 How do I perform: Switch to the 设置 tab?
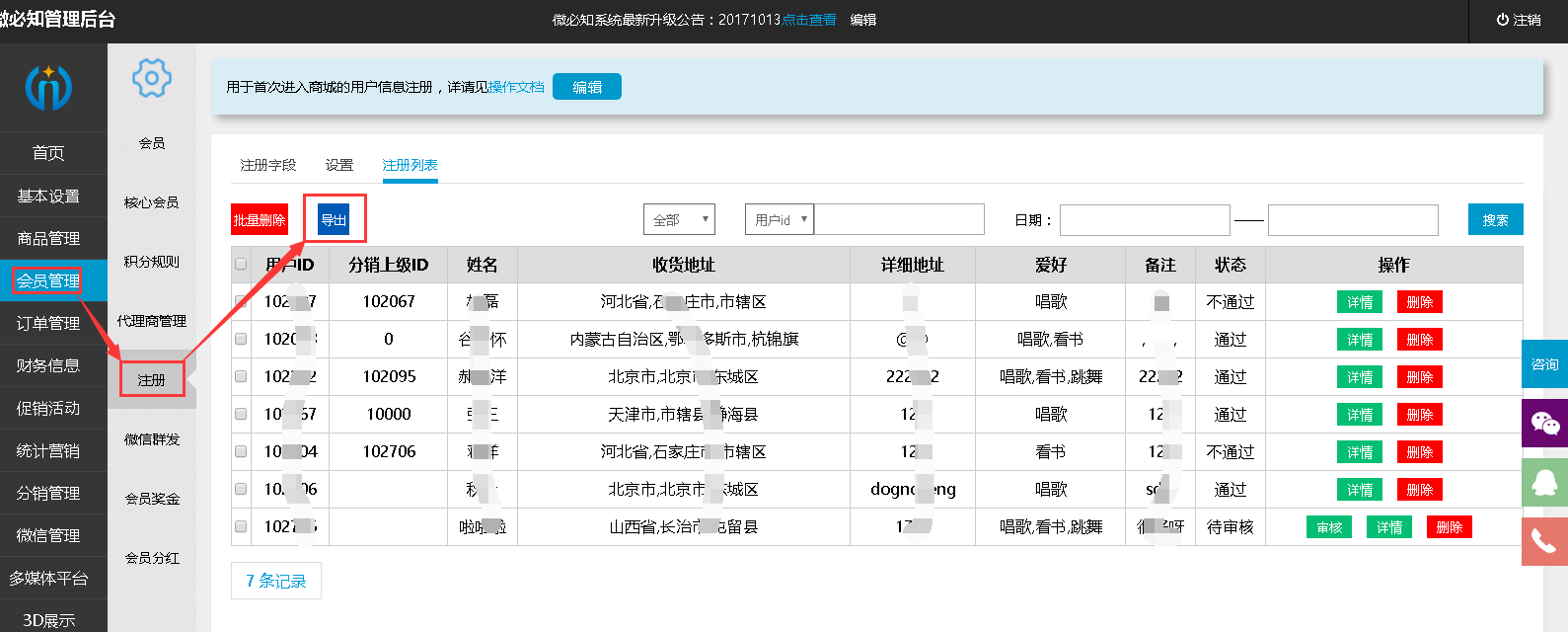[x=339, y=165]
